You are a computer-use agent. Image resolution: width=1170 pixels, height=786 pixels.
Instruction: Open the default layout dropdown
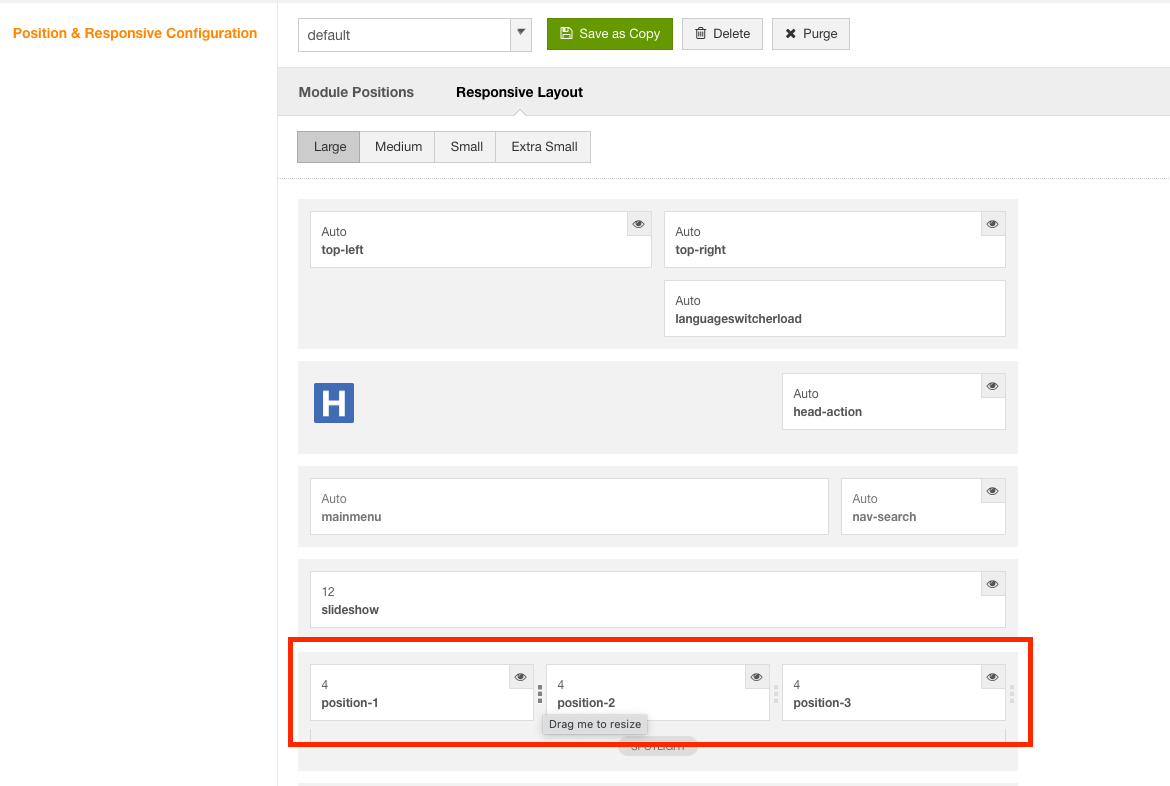tap(521, 34)
